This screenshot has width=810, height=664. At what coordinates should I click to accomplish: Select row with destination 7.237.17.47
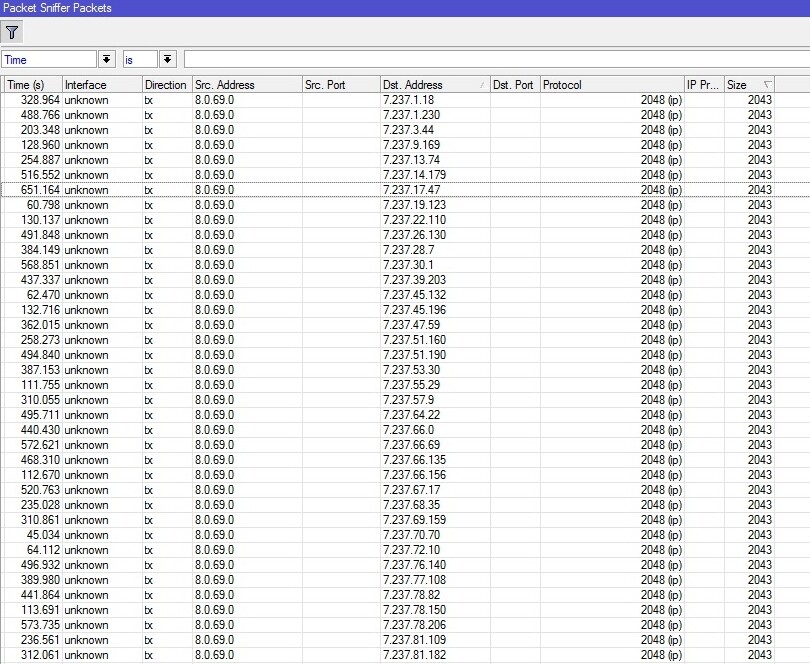pyautogui.click(x=405, y=190)
